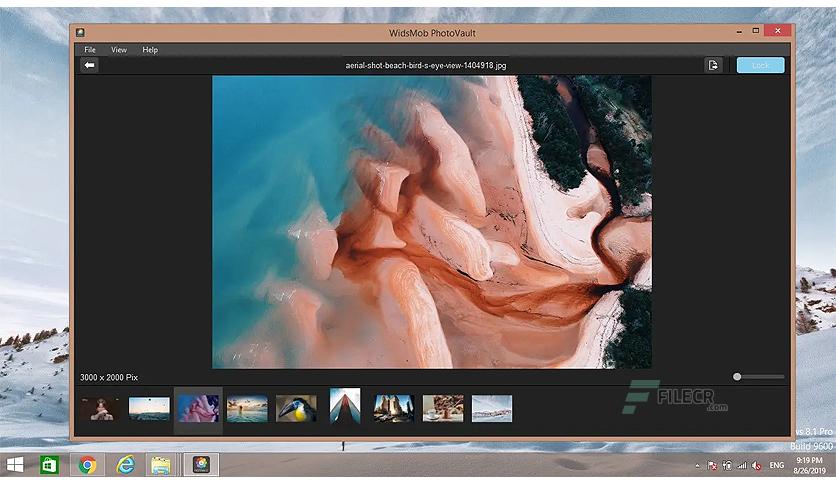Select the toucan bird thumbnail
The image size is (836, 484).
point(296,409)
